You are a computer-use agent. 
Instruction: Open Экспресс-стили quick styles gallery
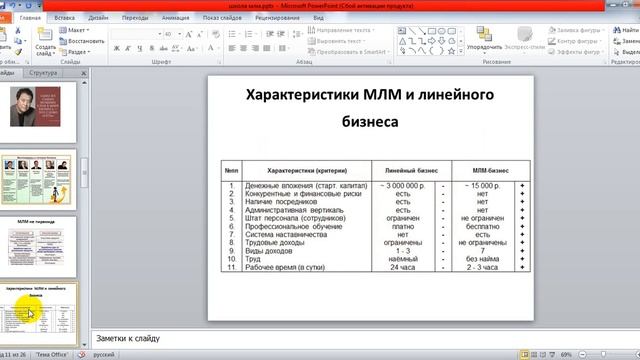click(x=525, y=39)
